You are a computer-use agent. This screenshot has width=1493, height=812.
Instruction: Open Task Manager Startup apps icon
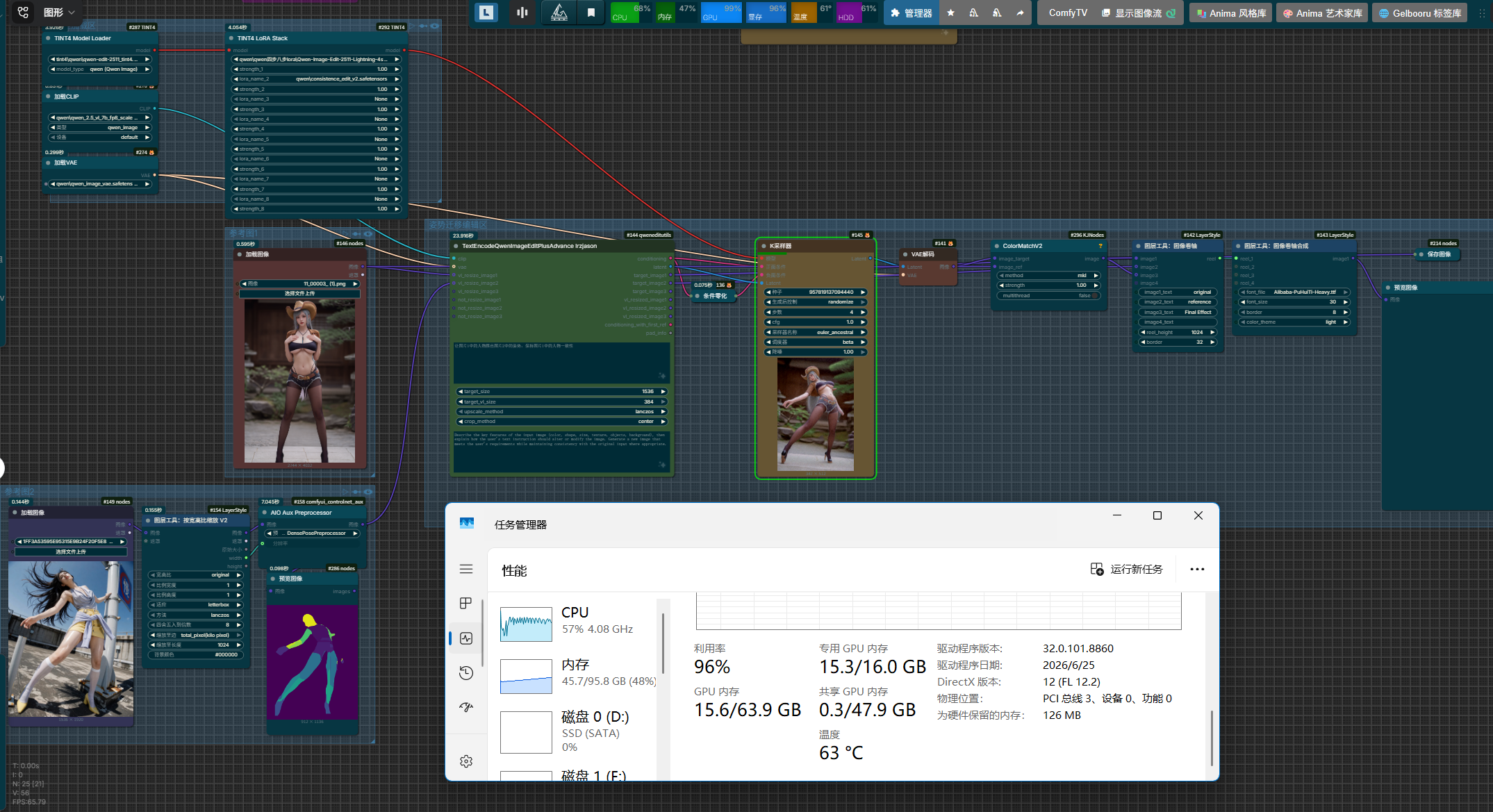pos(466,707)
